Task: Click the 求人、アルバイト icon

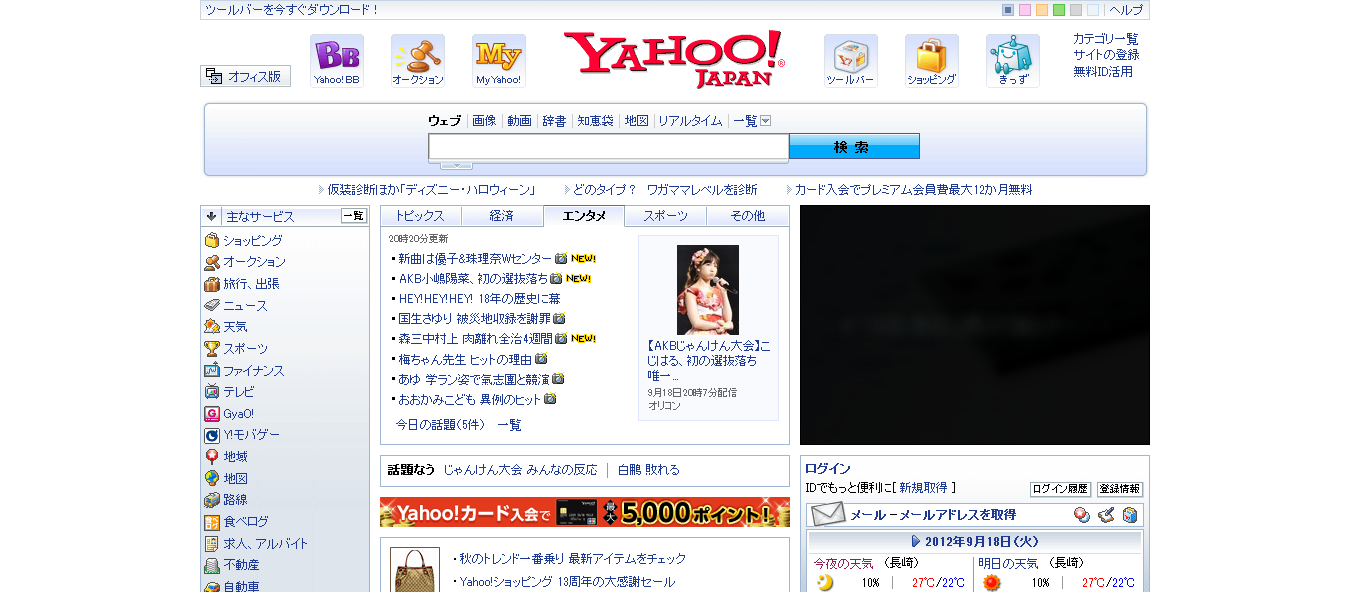Action: tap(212, 544)
